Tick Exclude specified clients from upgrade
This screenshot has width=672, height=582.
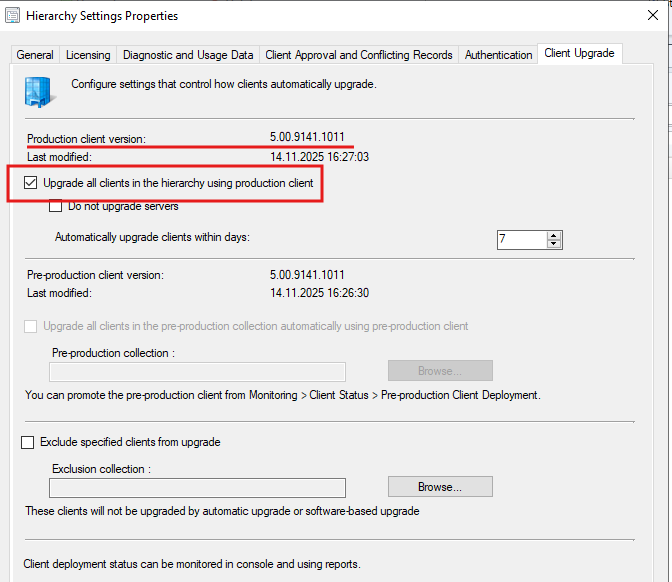[x=28, y=442]
